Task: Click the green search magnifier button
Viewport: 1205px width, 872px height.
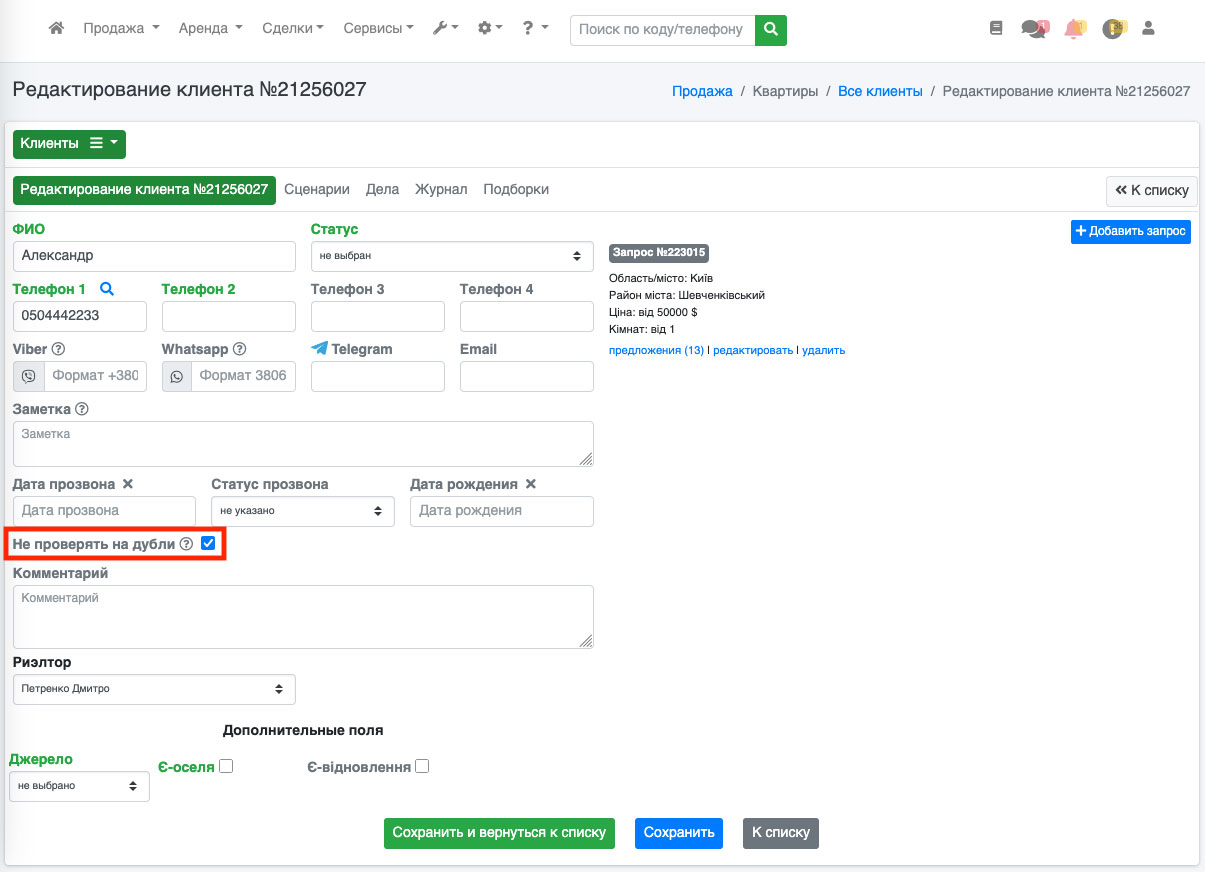Action: (x=770, y=30)
